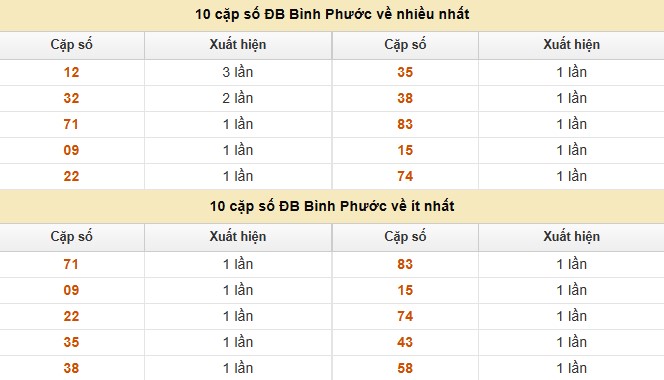The width and height of the screenshot is (664, 380).
Task: Click the '2 lần' occurrence cell
Action: (238, 98)
